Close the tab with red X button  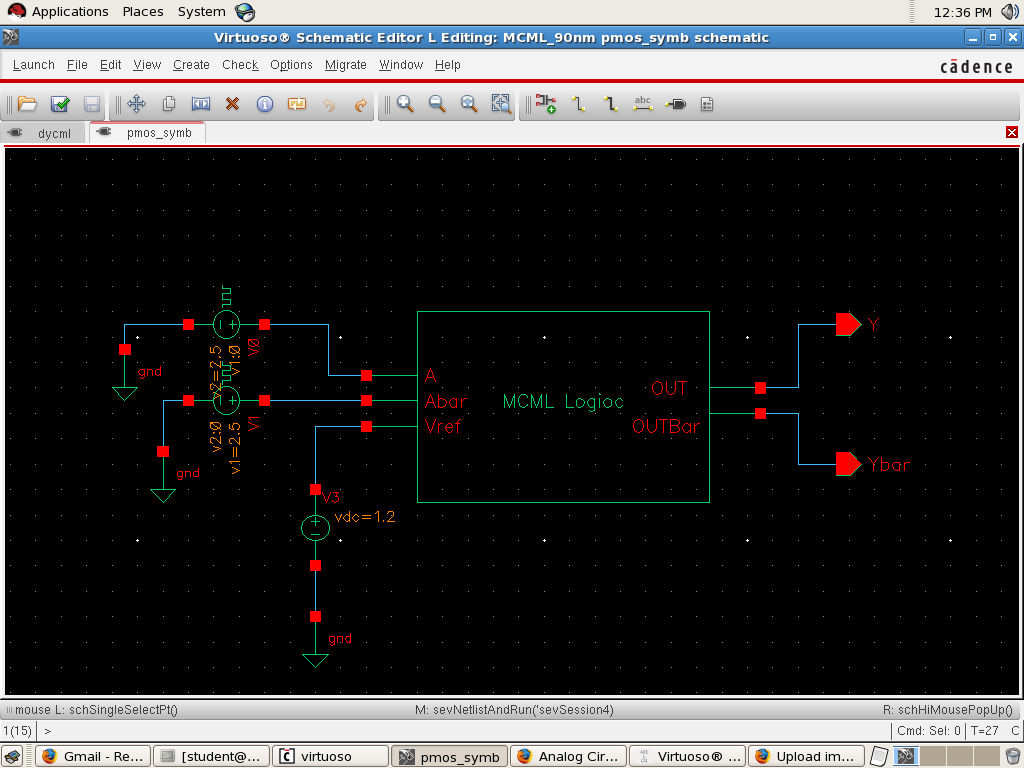pos(1012,133)
